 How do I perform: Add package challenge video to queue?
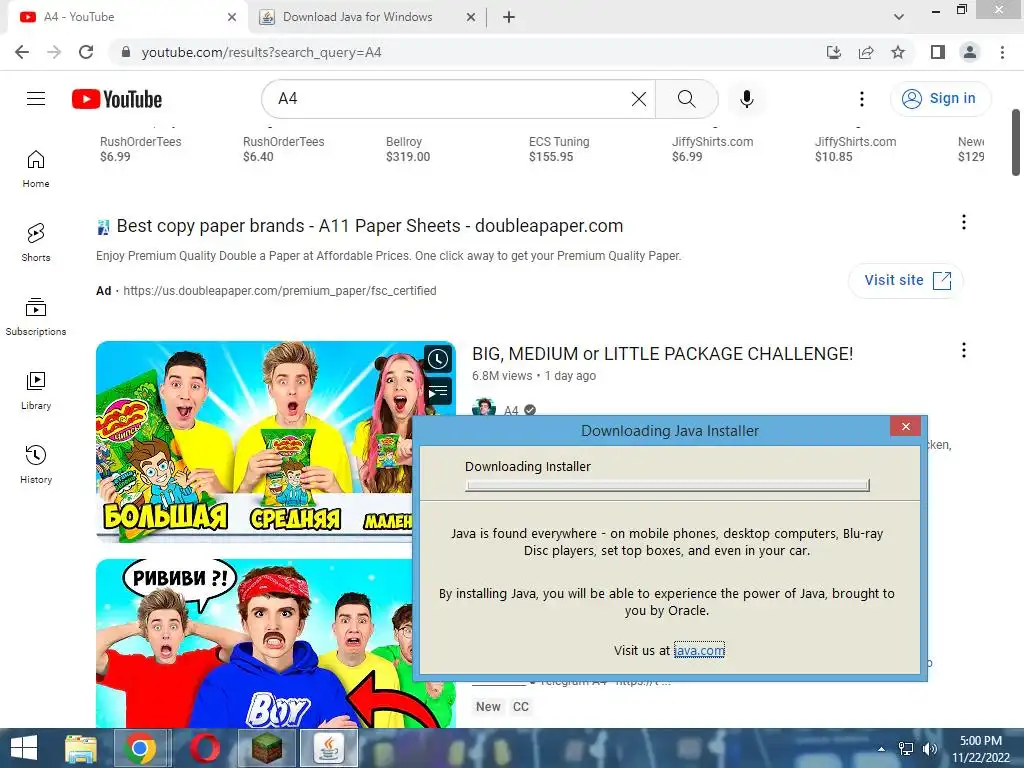(x=438, y=392)
